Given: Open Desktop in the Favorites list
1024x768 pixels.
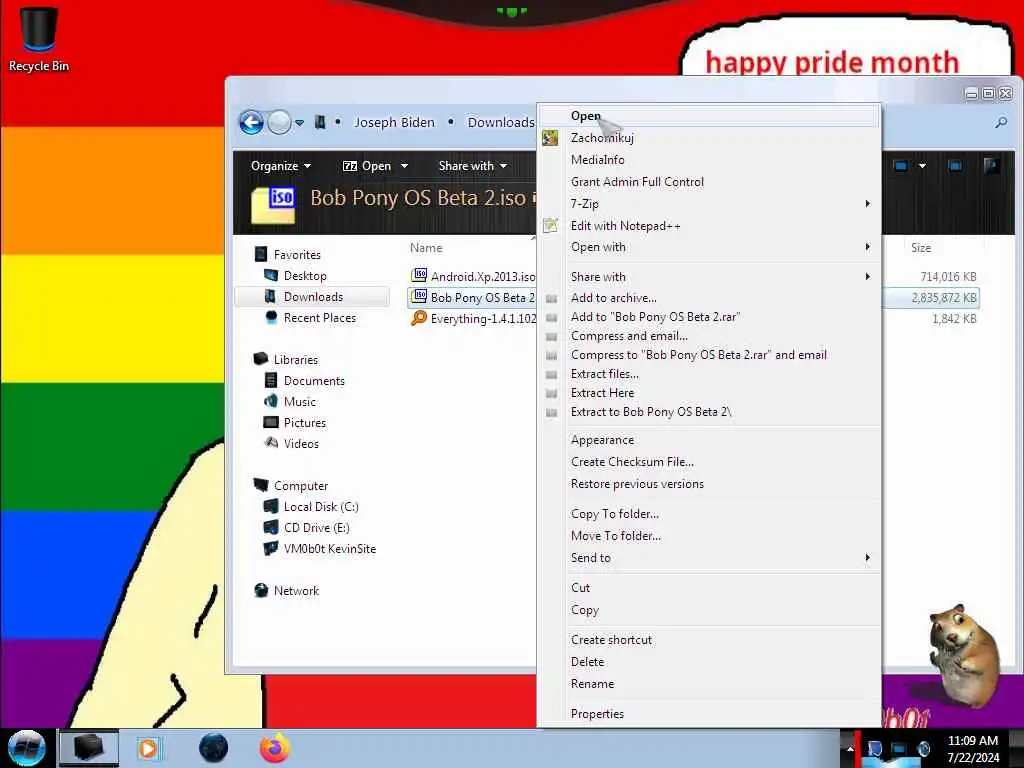Looking at the screenshot, I should click(305, 276).
